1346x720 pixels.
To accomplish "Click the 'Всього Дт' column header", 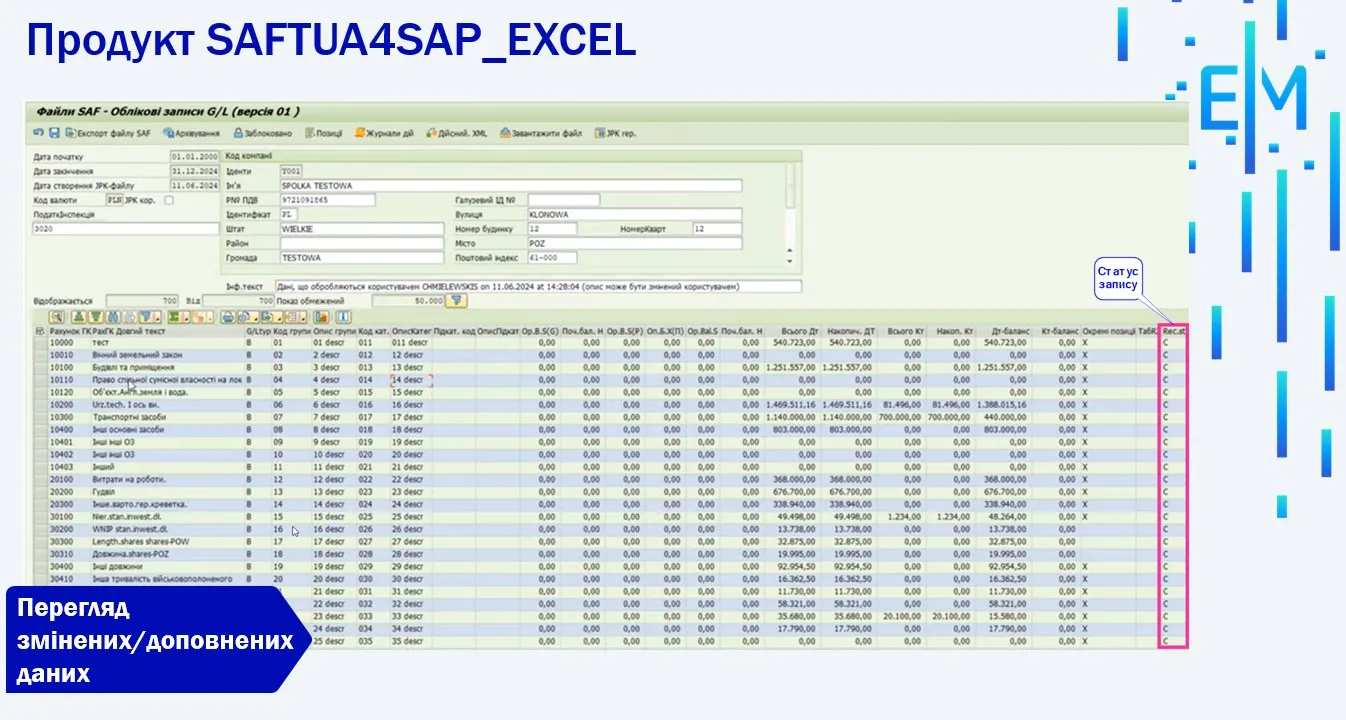I will click(795, 331).
